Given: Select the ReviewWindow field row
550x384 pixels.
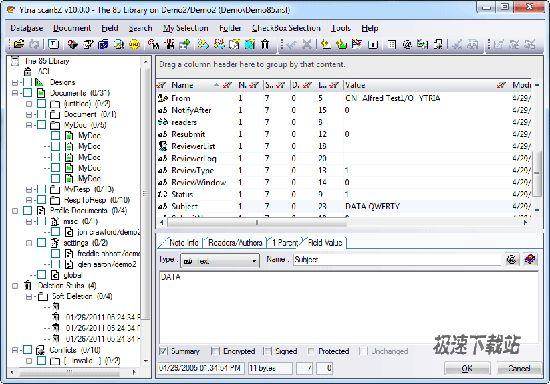Looking at the screenshot, I should point(344,182).
